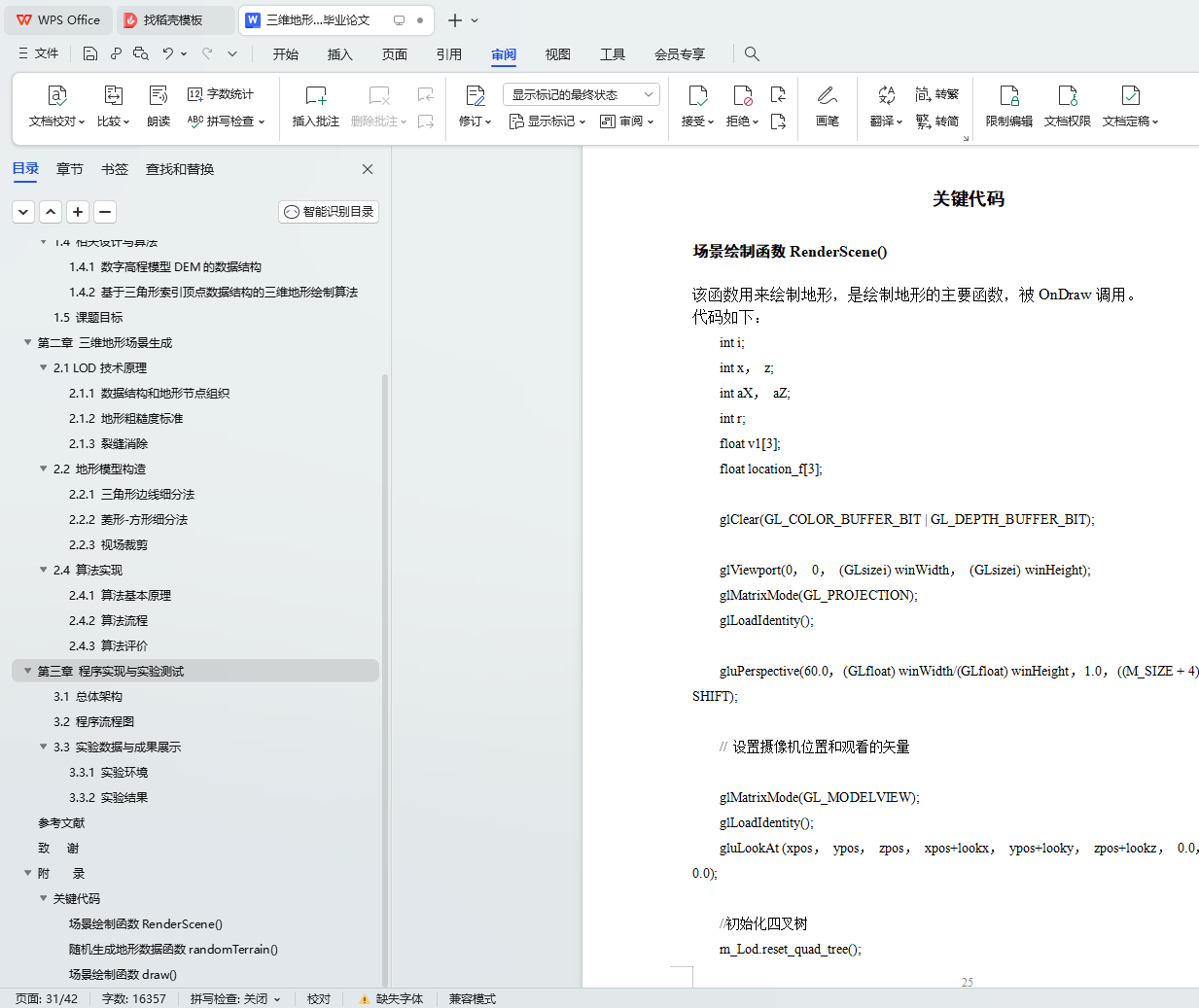Click 缺失字体 in the status bar
This screenshot has height=1008, width=1199.
pos(391,998)
